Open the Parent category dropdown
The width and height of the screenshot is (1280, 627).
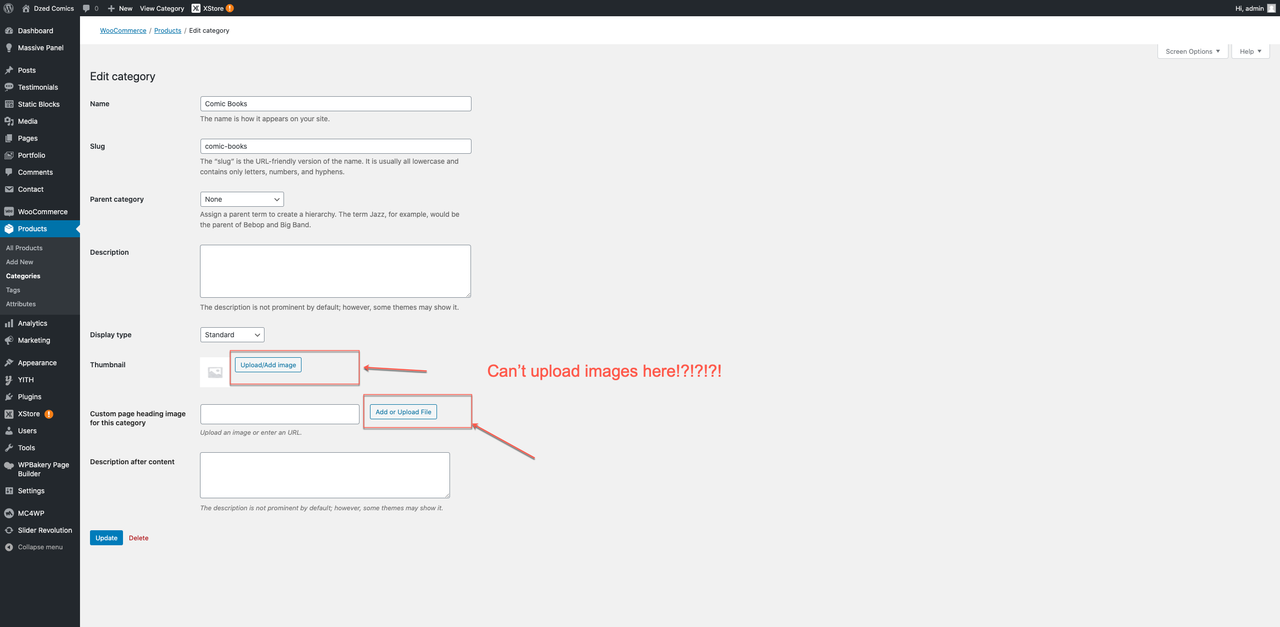coord(242,199)
